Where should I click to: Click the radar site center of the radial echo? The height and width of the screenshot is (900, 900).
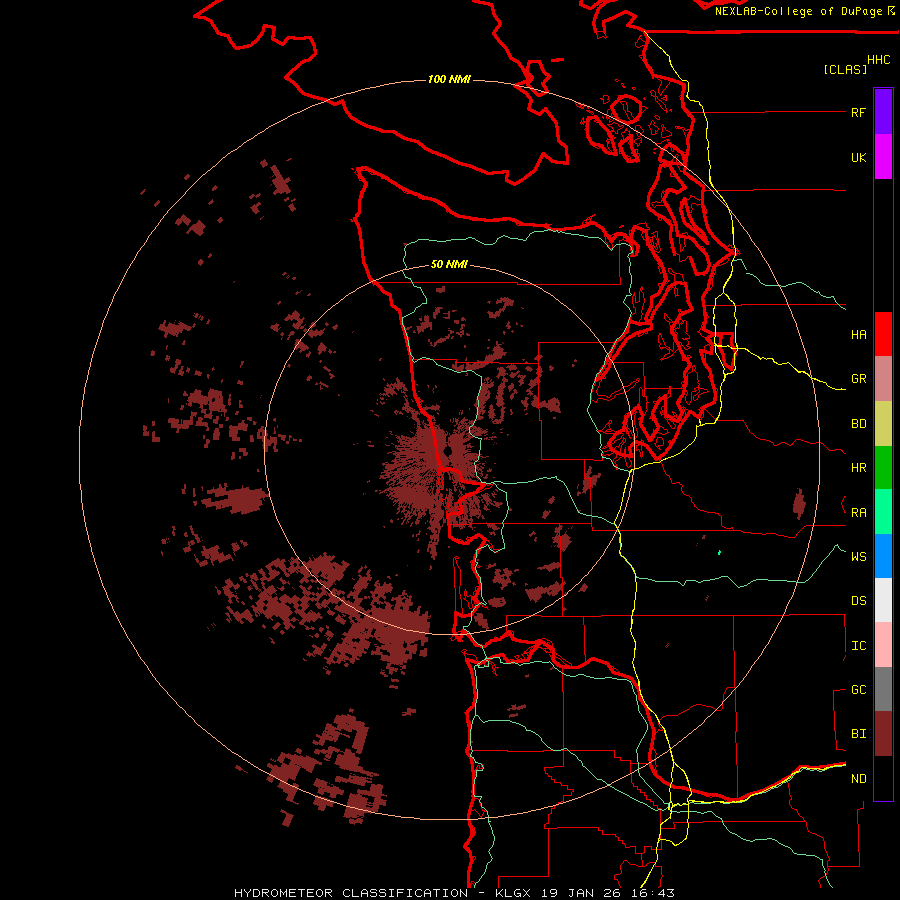tap(448, 451)
